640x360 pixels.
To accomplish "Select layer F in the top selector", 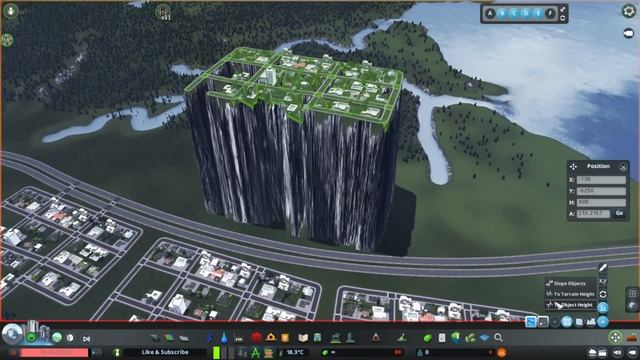I will click(550, 13).
